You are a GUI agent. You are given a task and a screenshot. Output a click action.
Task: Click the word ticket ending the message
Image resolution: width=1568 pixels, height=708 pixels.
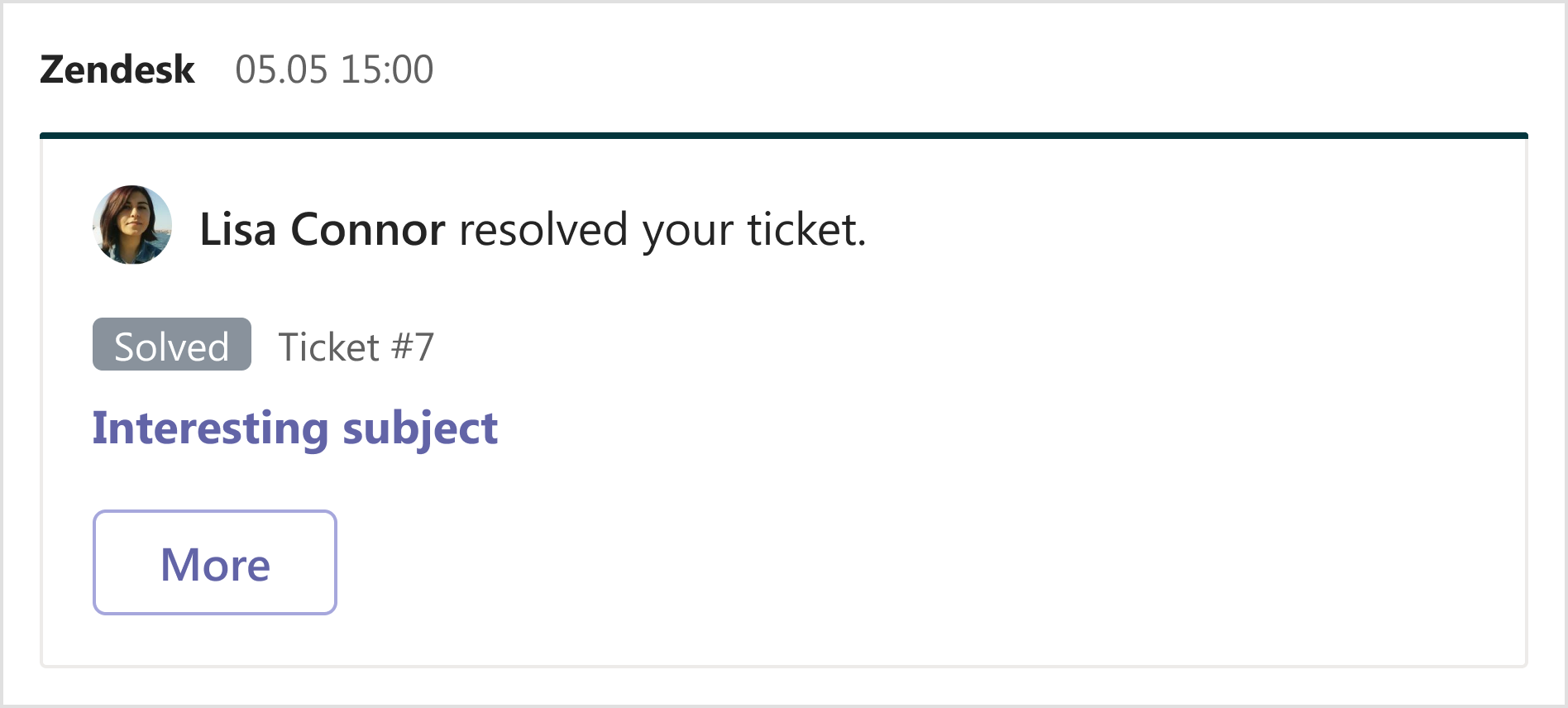point(806,229)
